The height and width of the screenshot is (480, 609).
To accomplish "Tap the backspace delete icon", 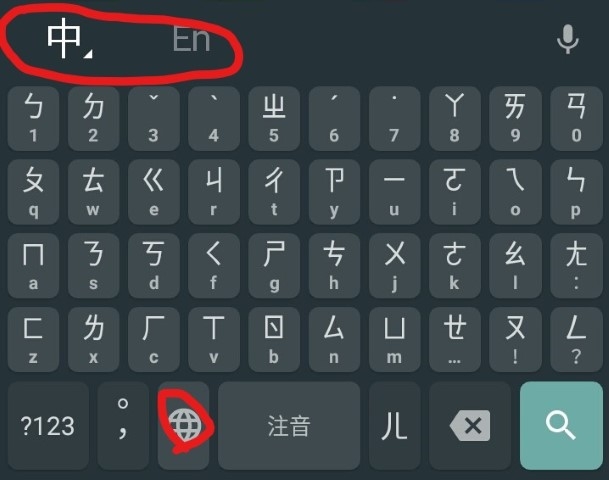I will pyautogui.click(x=470, y=426).
